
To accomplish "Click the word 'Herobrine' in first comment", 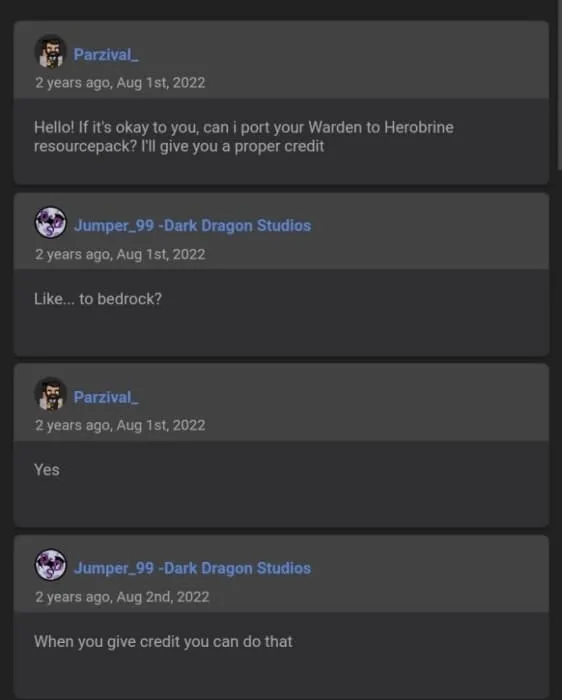I will pos(419,127).
